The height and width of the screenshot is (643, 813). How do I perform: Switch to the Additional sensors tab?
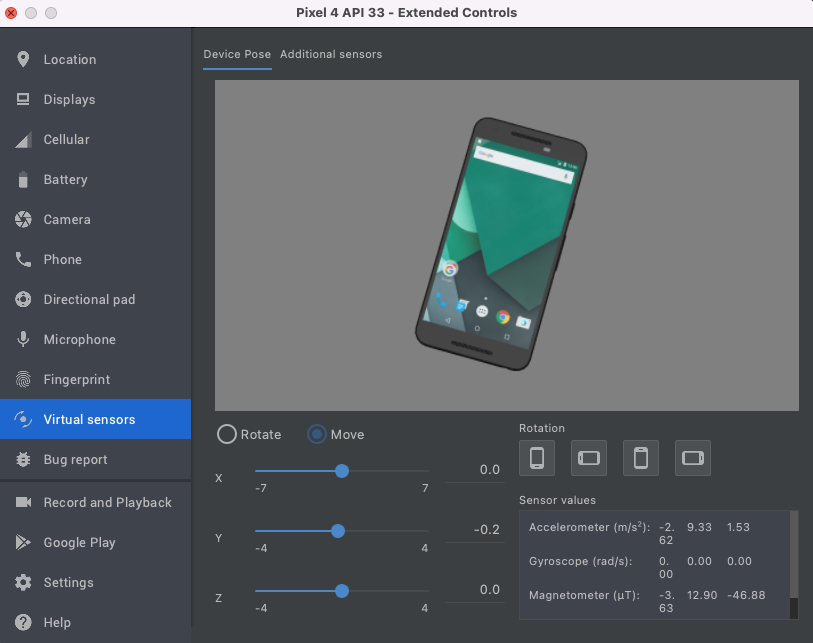(x=331, y=54)
